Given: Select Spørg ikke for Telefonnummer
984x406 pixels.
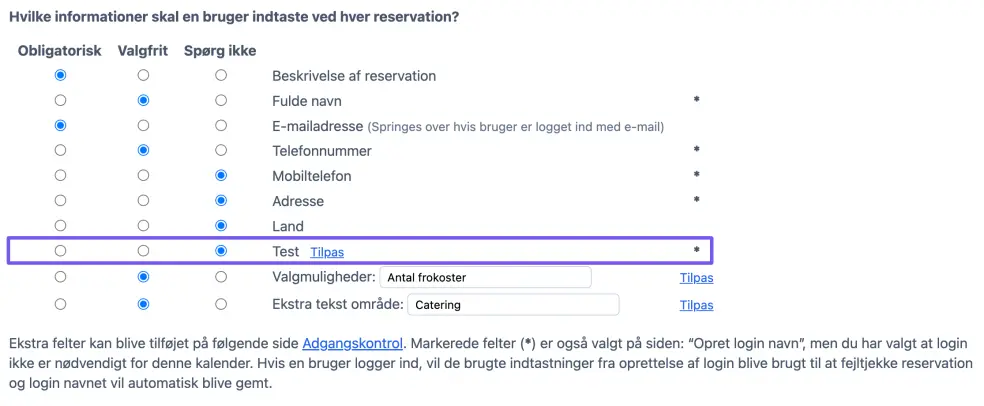Looking at the screenshot, I should tap(221, 151).
